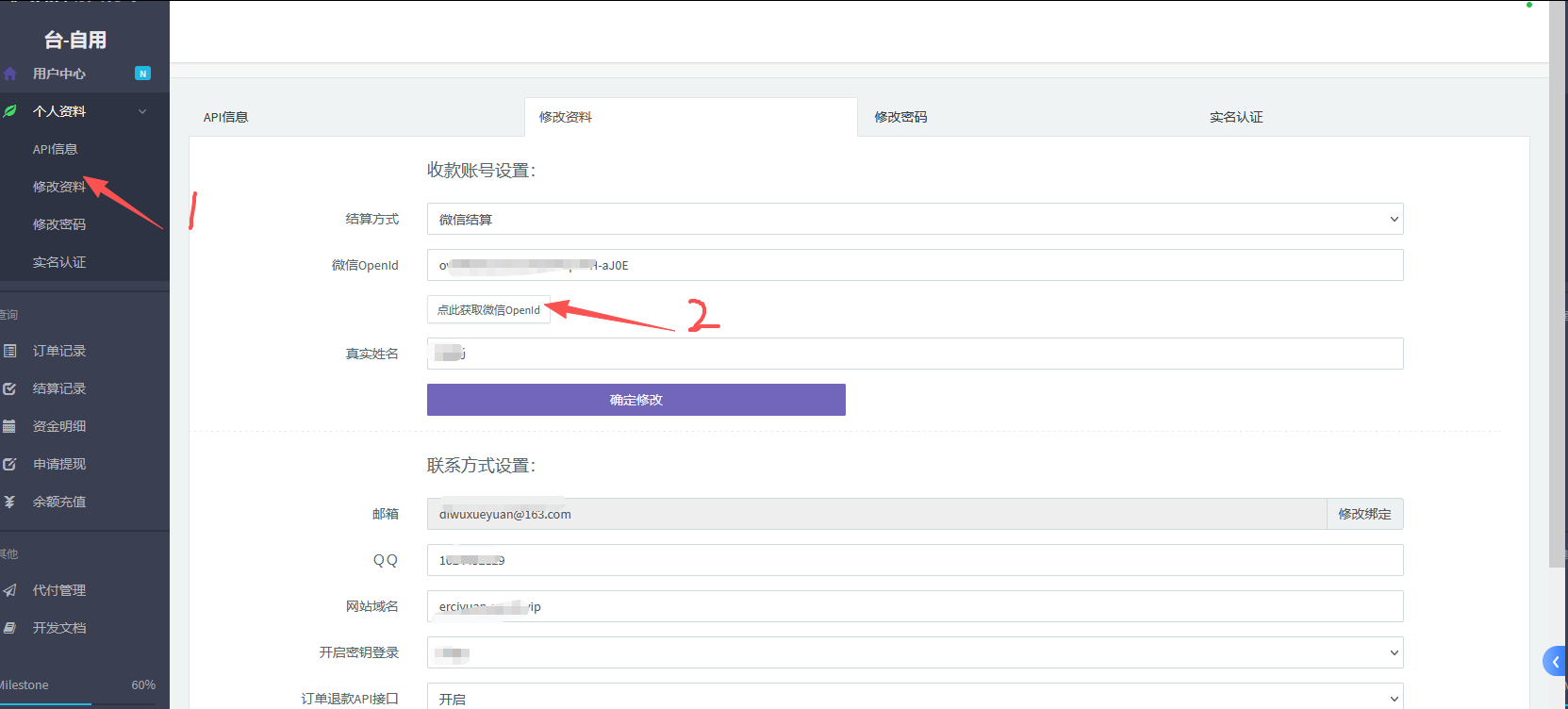Open the 结算方式 dropdown
Screen dimensions: 1568x709
point(915,219)
